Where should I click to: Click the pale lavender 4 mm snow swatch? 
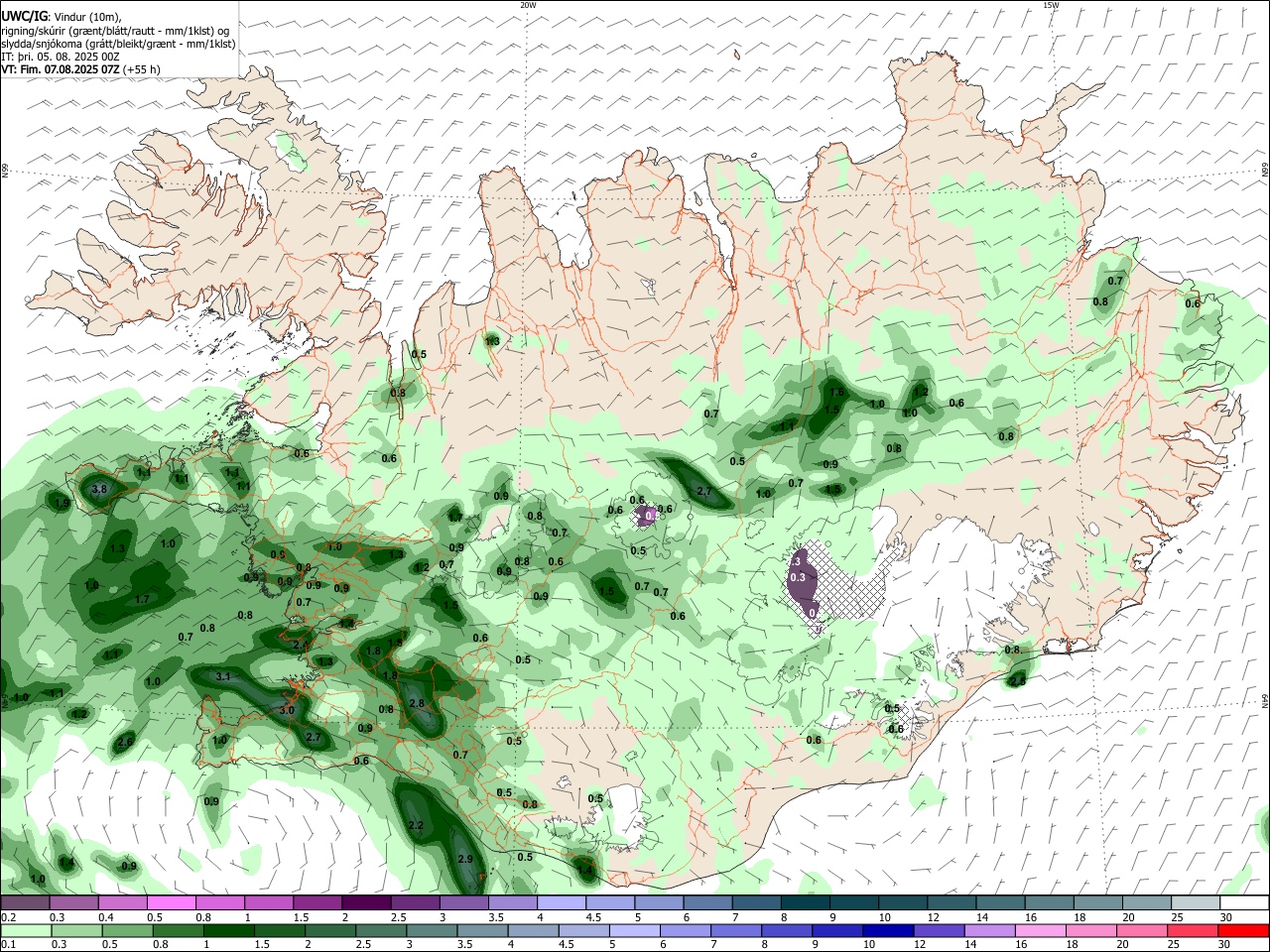click(562, 903)
